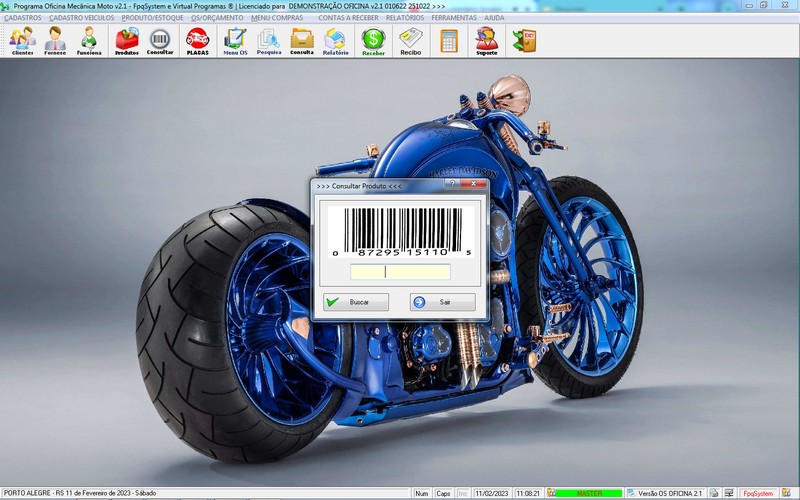This screenshot has height=500, width=800.
Task: Open the Relatório printer icon
Action: tap(335, 41)
